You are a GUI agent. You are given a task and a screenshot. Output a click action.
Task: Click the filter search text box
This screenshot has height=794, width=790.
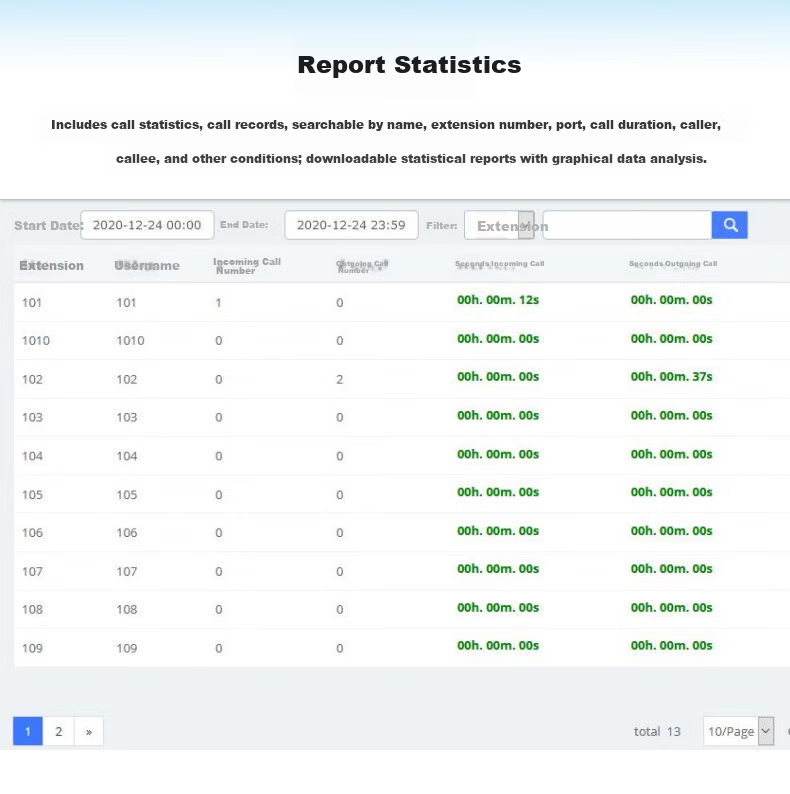coord(627,225)
